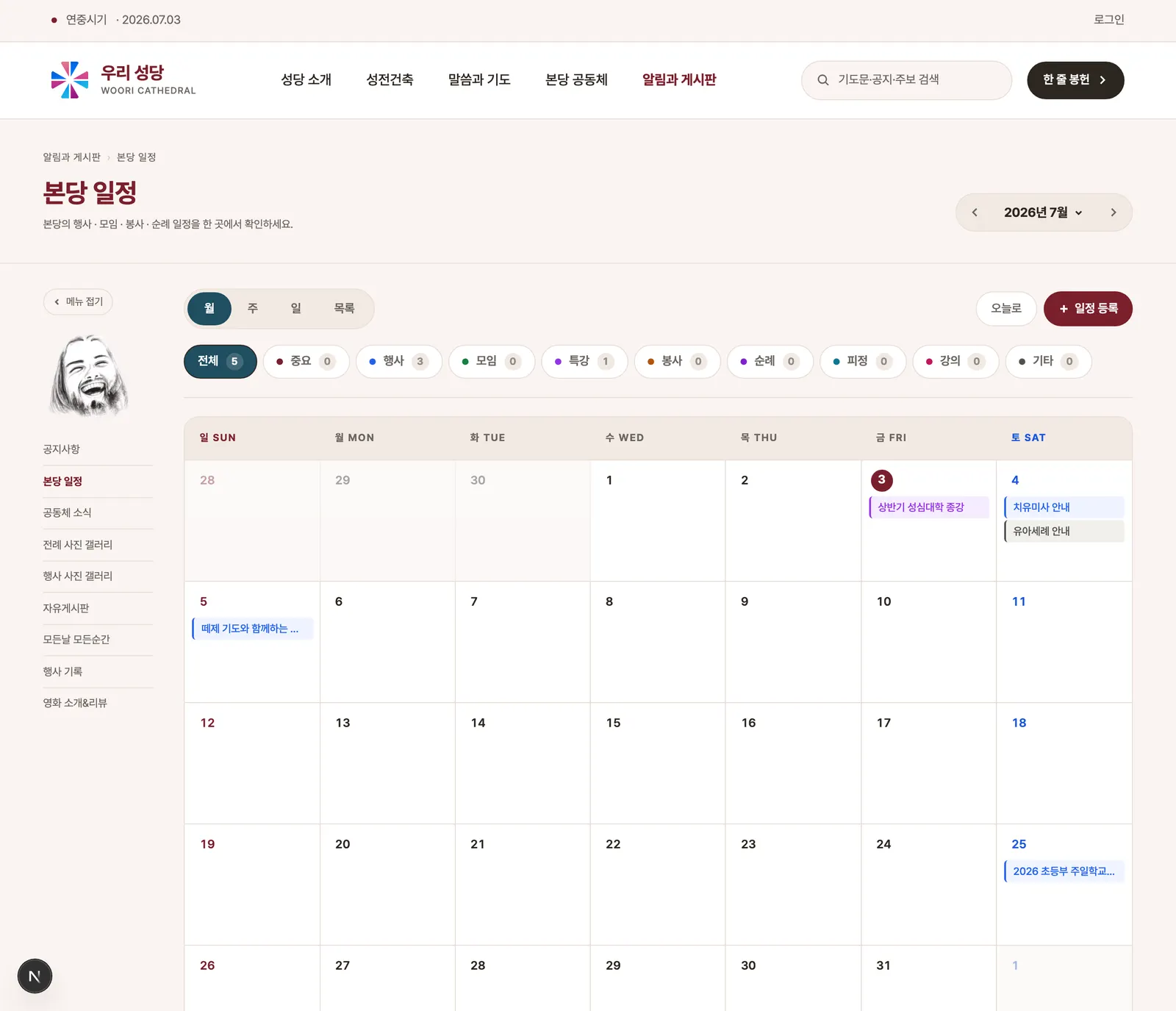Toggle the 특강 category filter
Image resolution: width=1176 pixels, height=1011 pixels.
[x=584, y=361]
